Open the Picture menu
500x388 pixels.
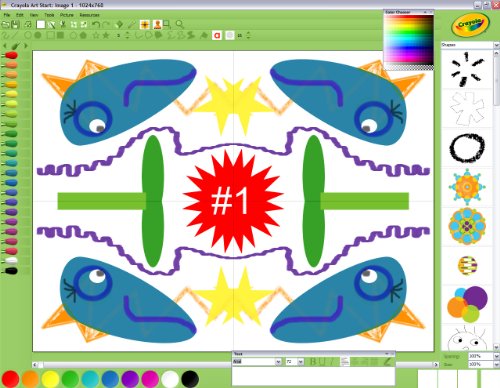[x=67, y=15]
